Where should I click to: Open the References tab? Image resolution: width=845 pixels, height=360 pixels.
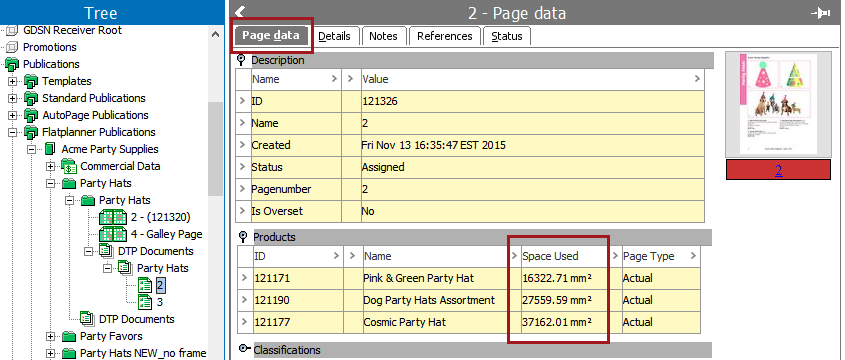pos(445,36)
